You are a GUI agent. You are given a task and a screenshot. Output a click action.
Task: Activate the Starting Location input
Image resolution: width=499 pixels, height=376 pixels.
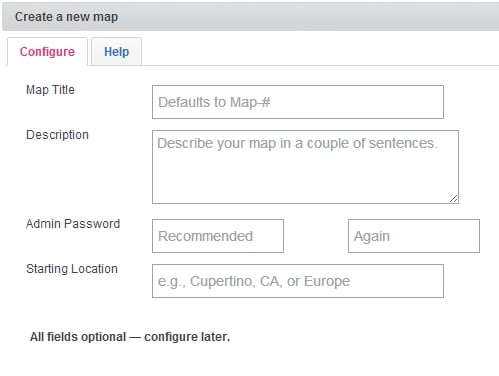click(x=298, y=281)
